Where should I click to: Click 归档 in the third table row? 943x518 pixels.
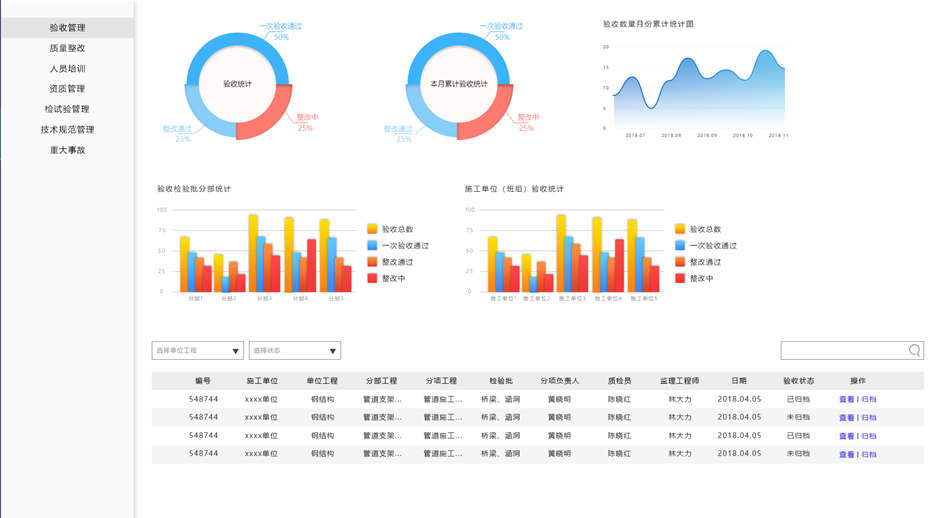(869, 436)
